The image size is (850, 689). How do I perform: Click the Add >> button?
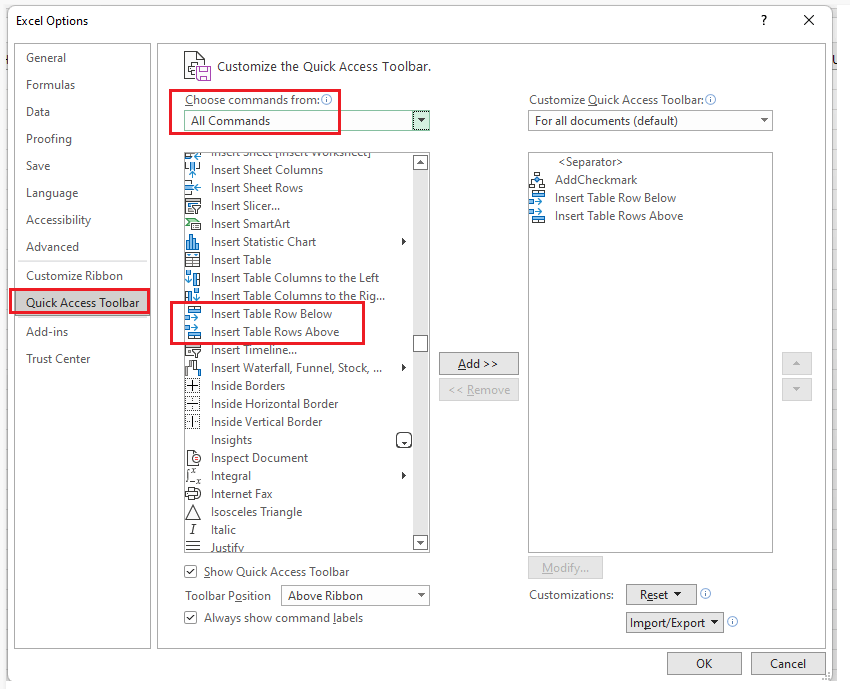pos(479,364)
